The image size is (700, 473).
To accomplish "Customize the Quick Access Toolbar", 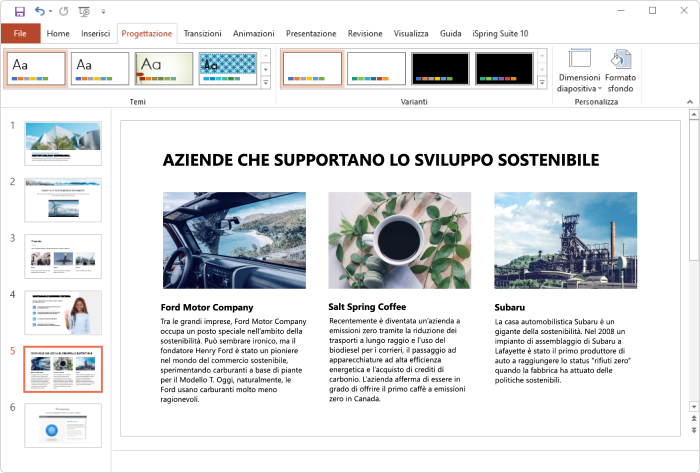I will [x=103, y=12].
